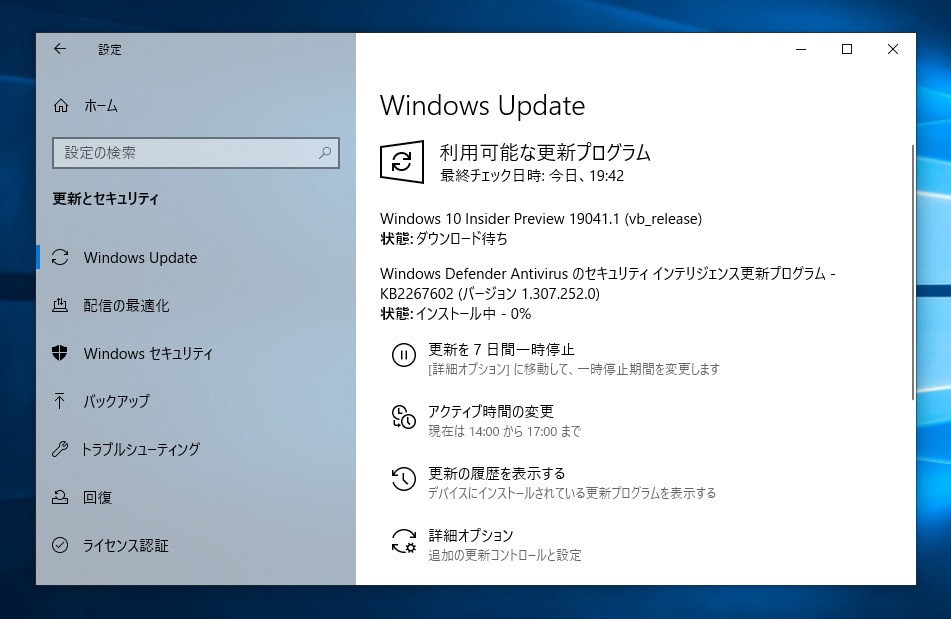
Task: Click the clock icon for アクティブ時間の変更
Action: [403, 417]
